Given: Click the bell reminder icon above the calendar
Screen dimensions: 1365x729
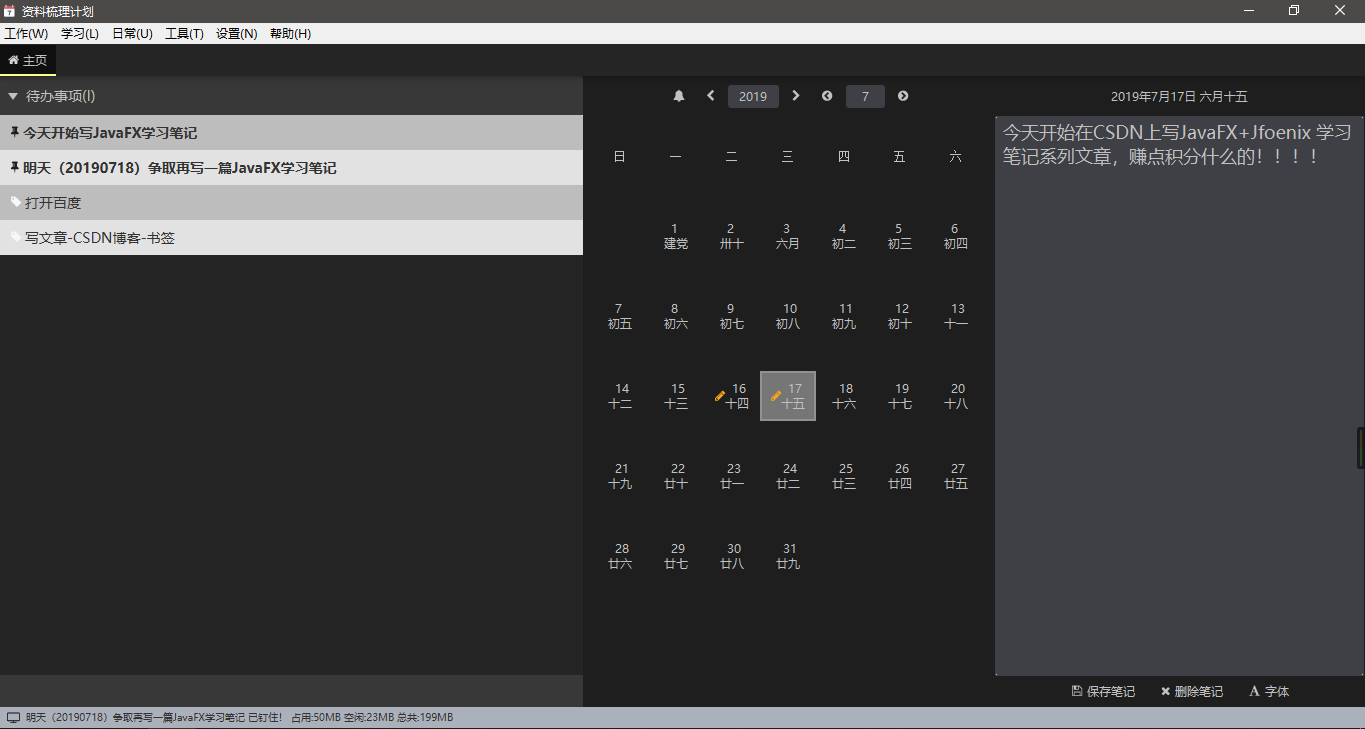Looking at the screenshot, I should point(679,96).
